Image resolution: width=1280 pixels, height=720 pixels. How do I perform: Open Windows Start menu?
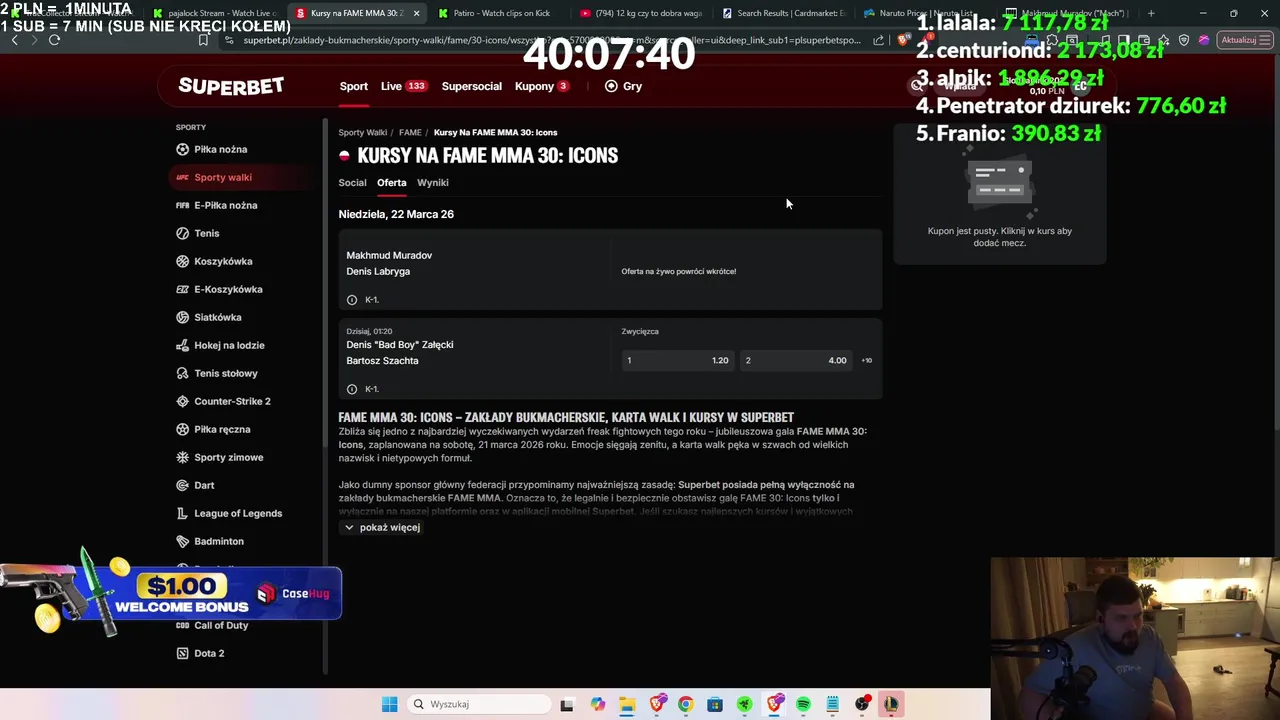point(390,704)
